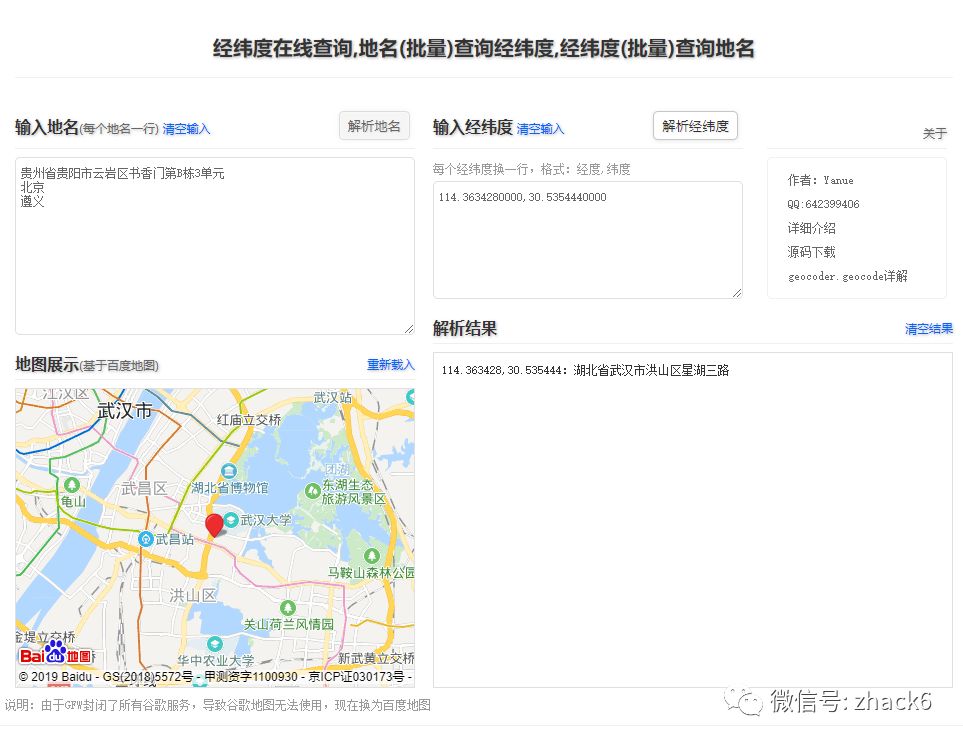Image resolution: width=963 pixels, height=744 pixels.
Task: Click the 武汉市 label on map
Action: (125, 410)
